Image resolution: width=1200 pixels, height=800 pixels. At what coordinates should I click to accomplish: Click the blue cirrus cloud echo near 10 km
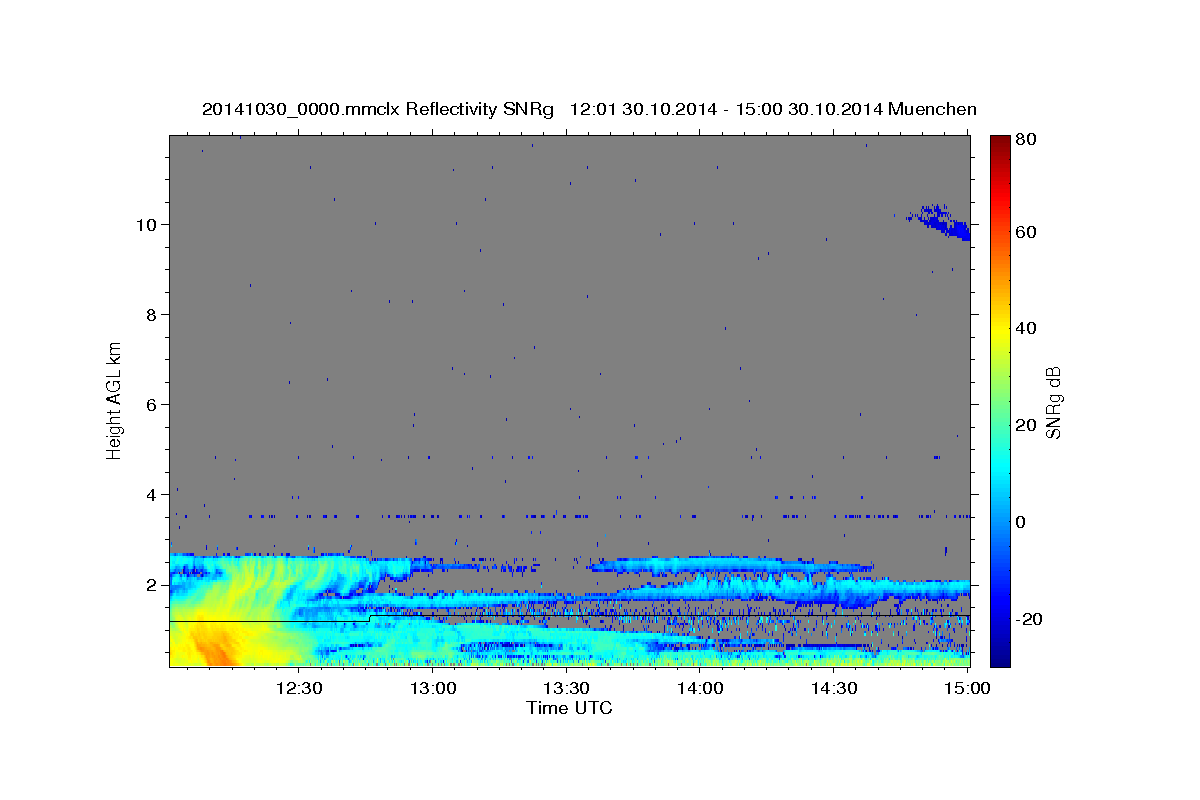pyautogui.click(x=938, y=222)
